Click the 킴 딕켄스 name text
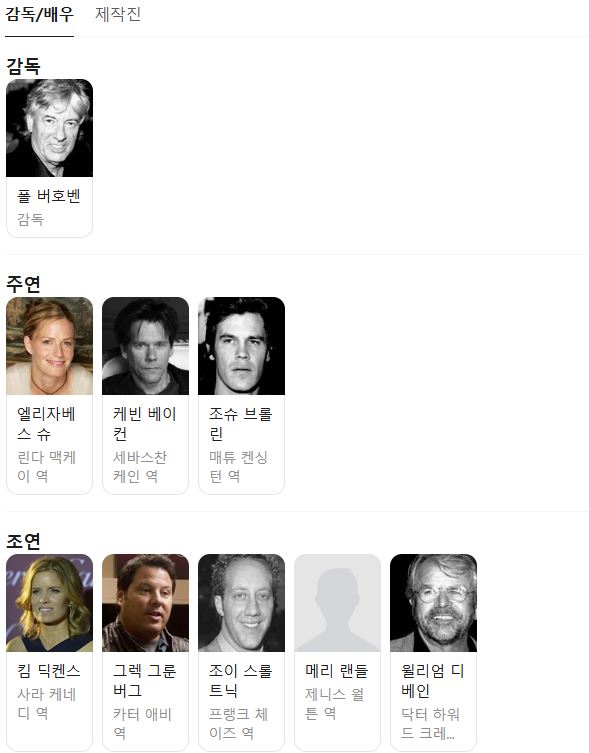The height and width of the screenshot is (753, 589). 49,670
